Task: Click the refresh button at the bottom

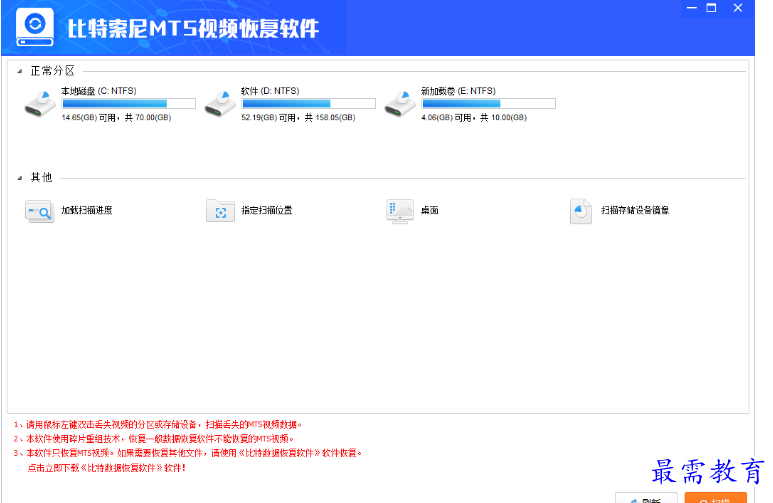Action: pyautogui.click(x=646, y=498)
